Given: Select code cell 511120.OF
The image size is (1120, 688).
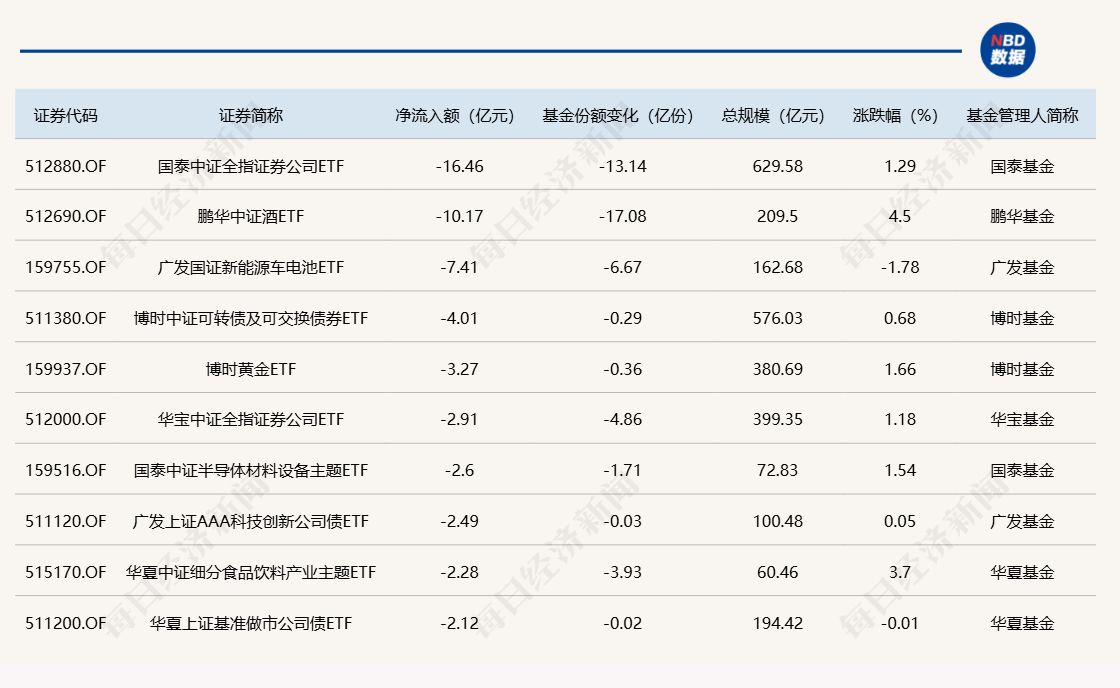Looking at the screenshot, I should (66, 522).
